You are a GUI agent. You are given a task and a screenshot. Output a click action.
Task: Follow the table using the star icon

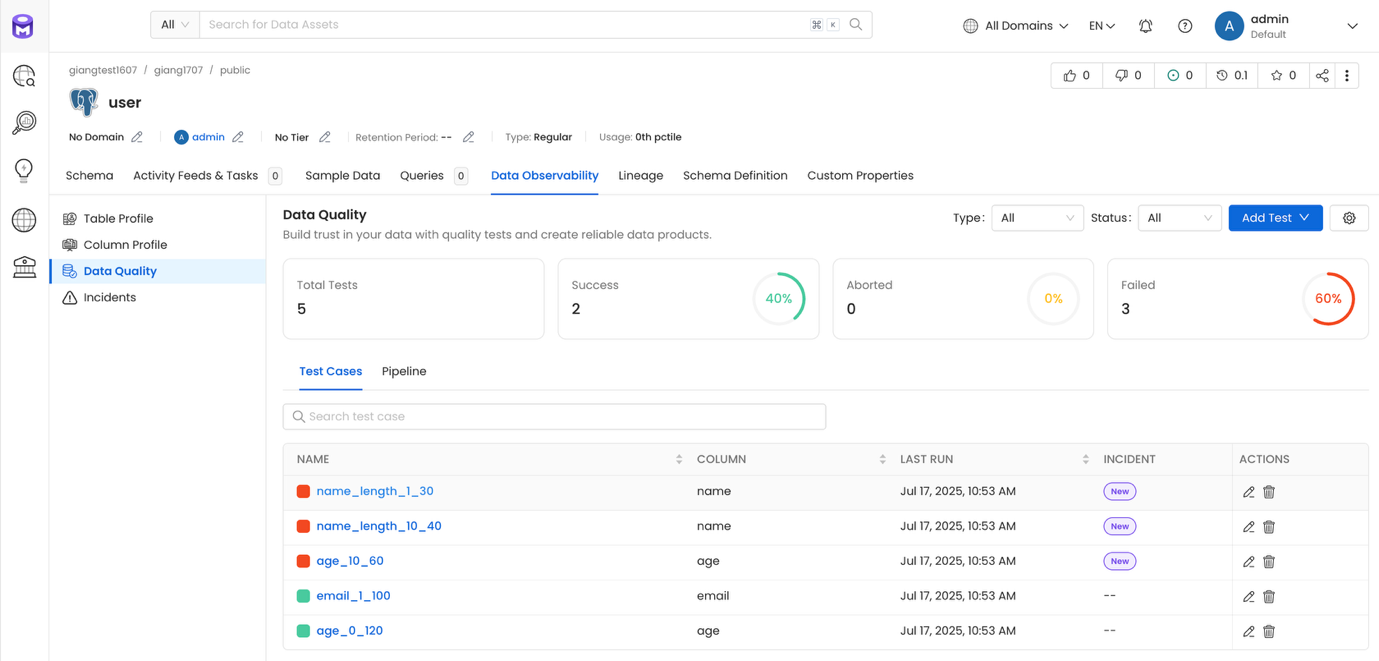1283,75
